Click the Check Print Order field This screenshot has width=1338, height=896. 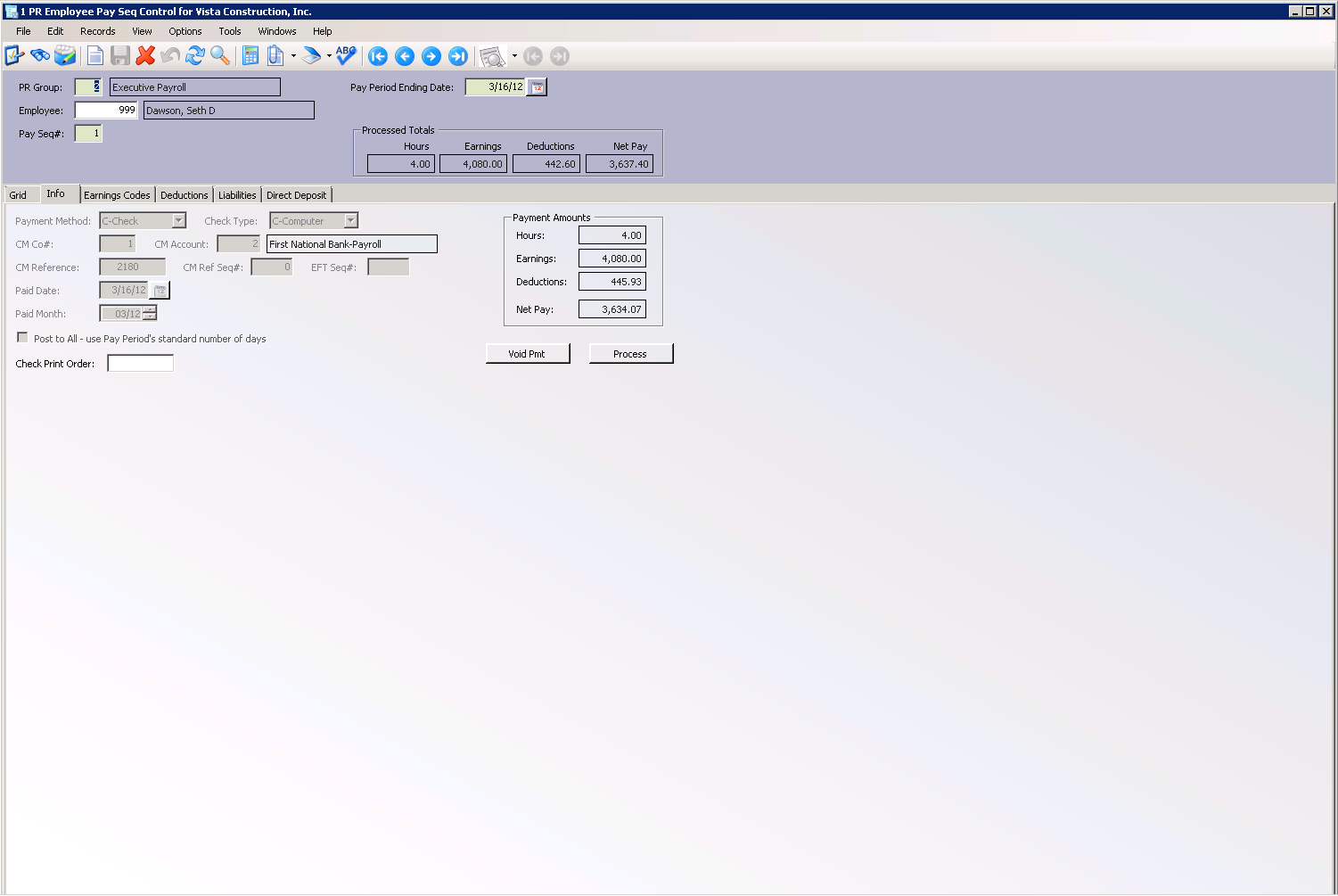(x=140, y=363)
